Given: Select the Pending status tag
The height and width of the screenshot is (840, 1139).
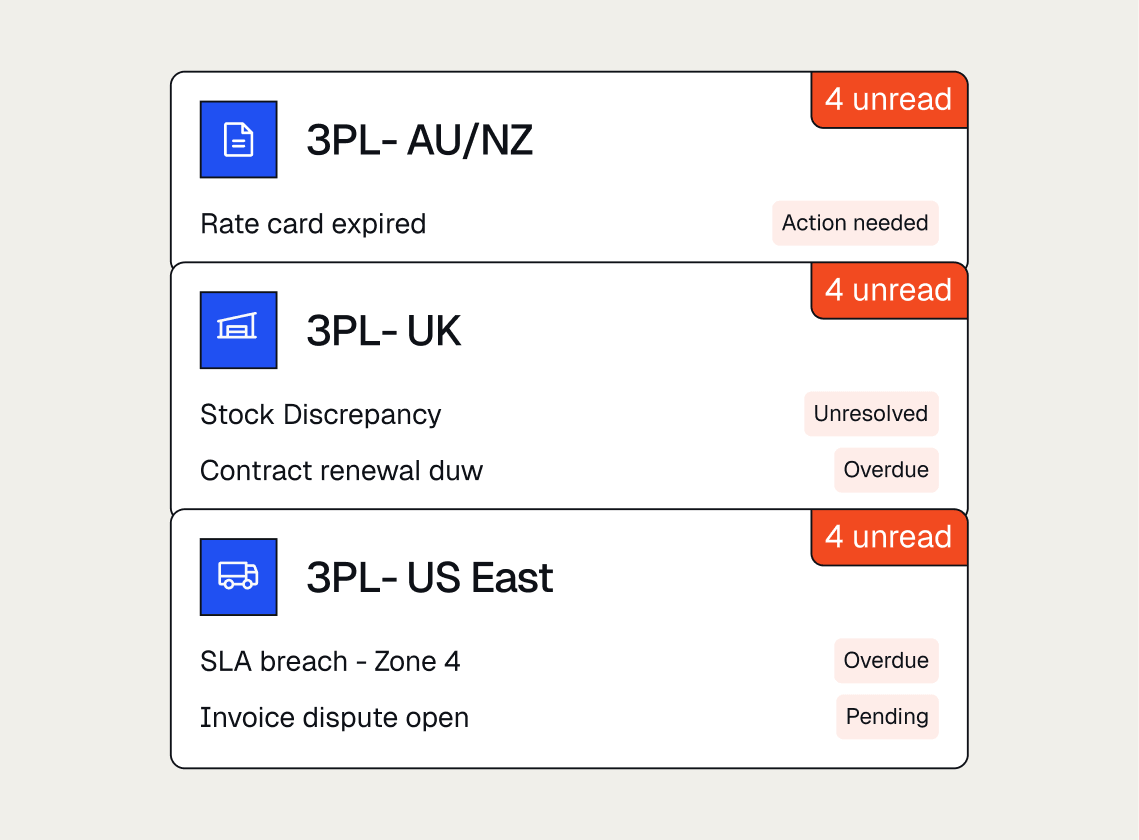Looking at the screenshot, I should 887,717.
